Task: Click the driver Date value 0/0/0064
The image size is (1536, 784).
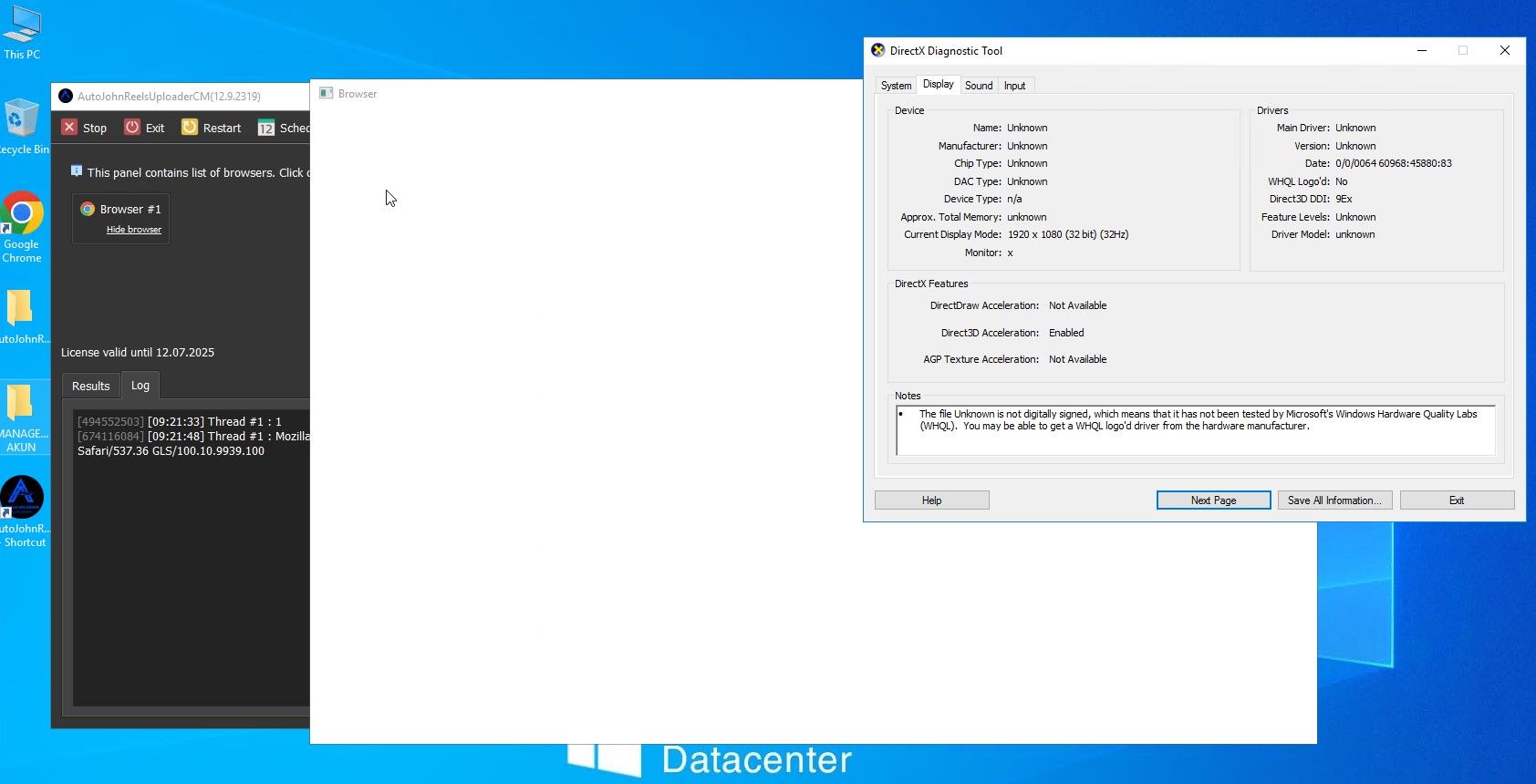Action: tap(1394, 164)
